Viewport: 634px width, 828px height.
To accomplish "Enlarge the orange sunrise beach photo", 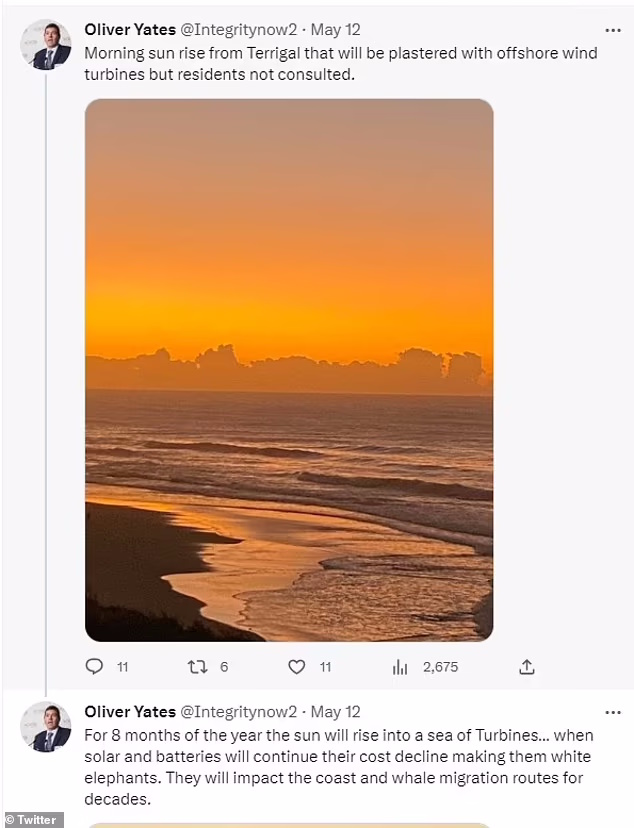I will (x=289, y=370).
